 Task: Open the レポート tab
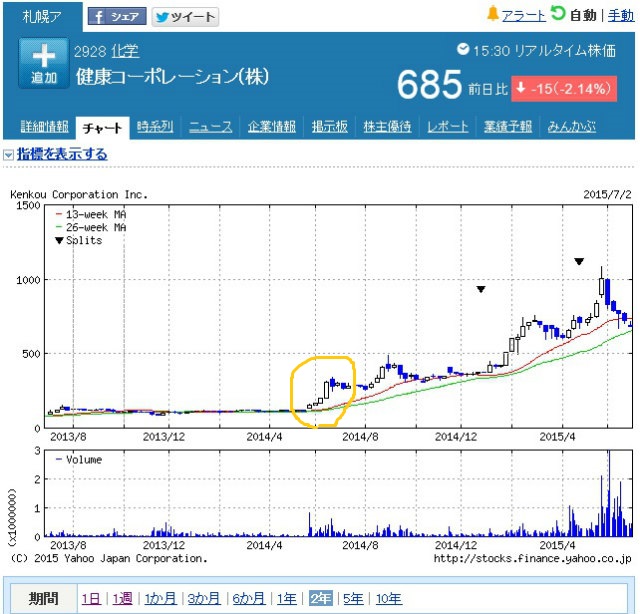tap(447, 127)
